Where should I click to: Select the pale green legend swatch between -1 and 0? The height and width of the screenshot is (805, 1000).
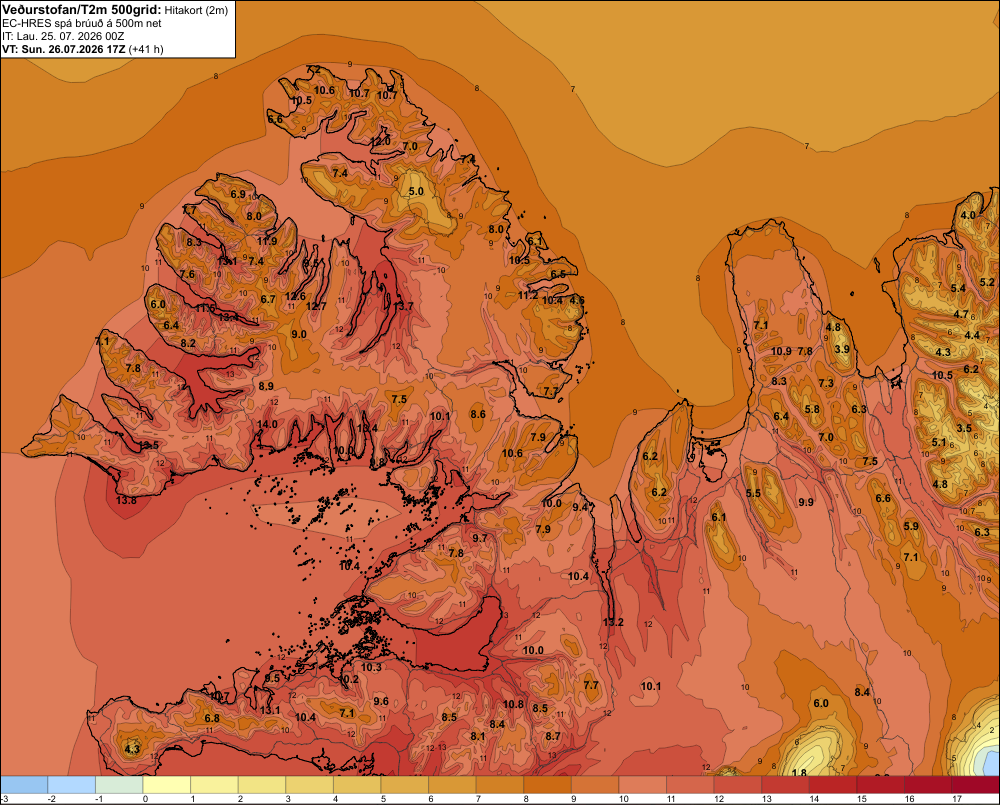[119, 785]
